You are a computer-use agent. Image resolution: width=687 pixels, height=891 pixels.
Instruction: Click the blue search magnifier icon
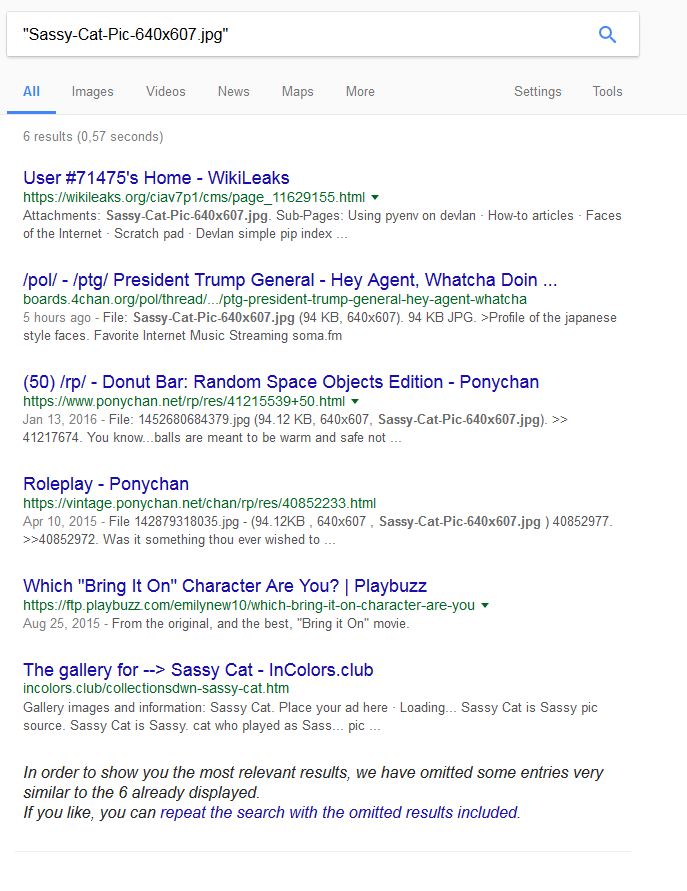point(607,35)
